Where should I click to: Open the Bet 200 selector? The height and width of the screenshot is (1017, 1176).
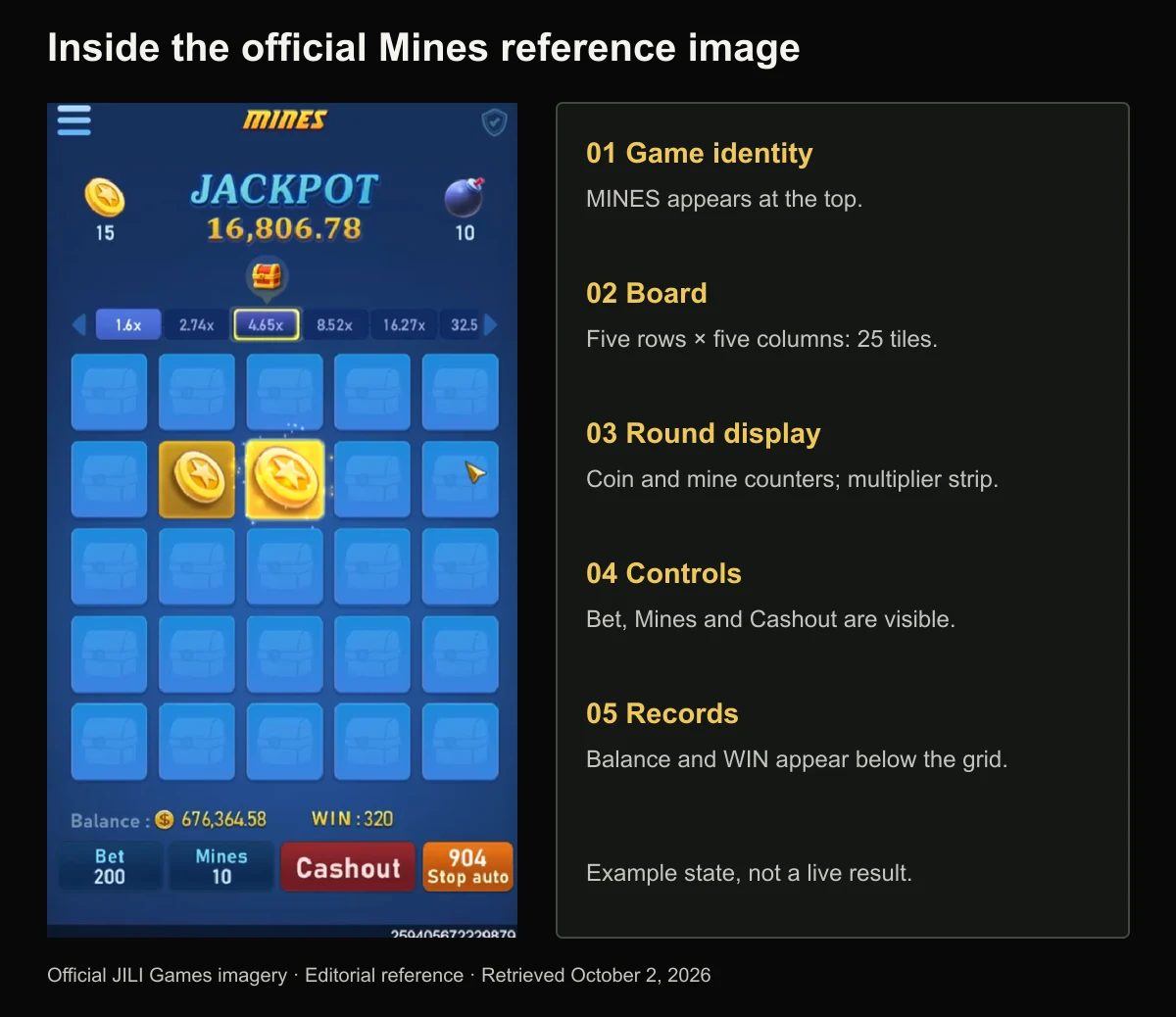(x=110, y=867)
